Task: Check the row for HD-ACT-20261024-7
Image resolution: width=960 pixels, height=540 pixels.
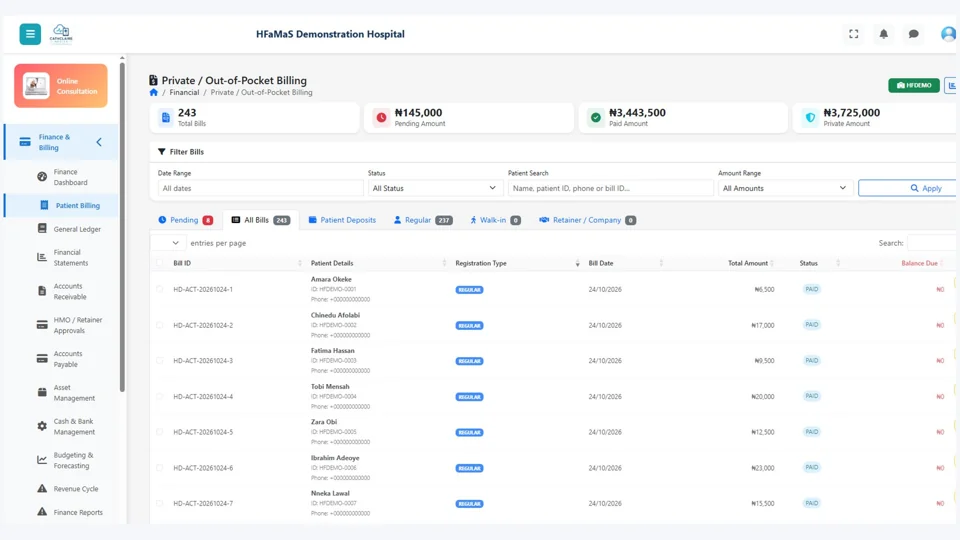Action: point(160,503)
